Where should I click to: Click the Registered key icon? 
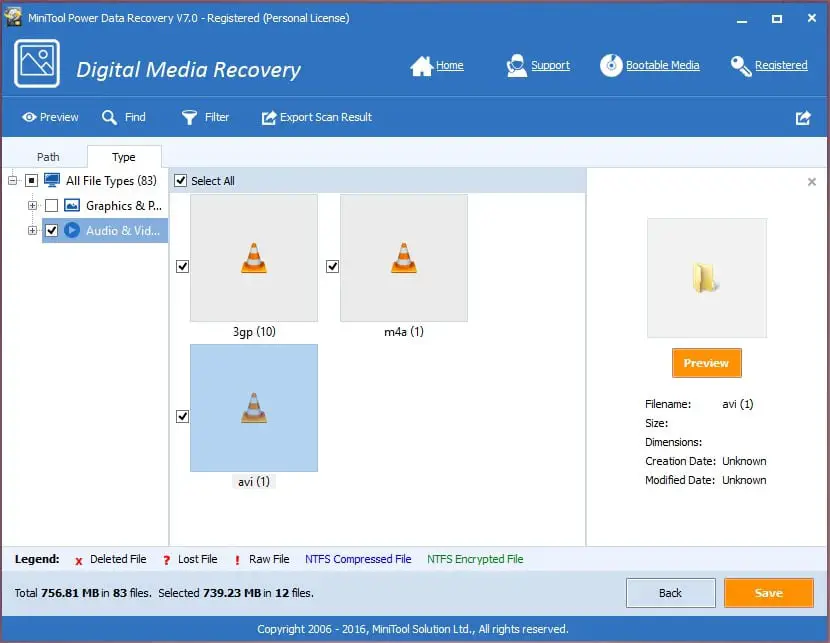coord(741,66)
